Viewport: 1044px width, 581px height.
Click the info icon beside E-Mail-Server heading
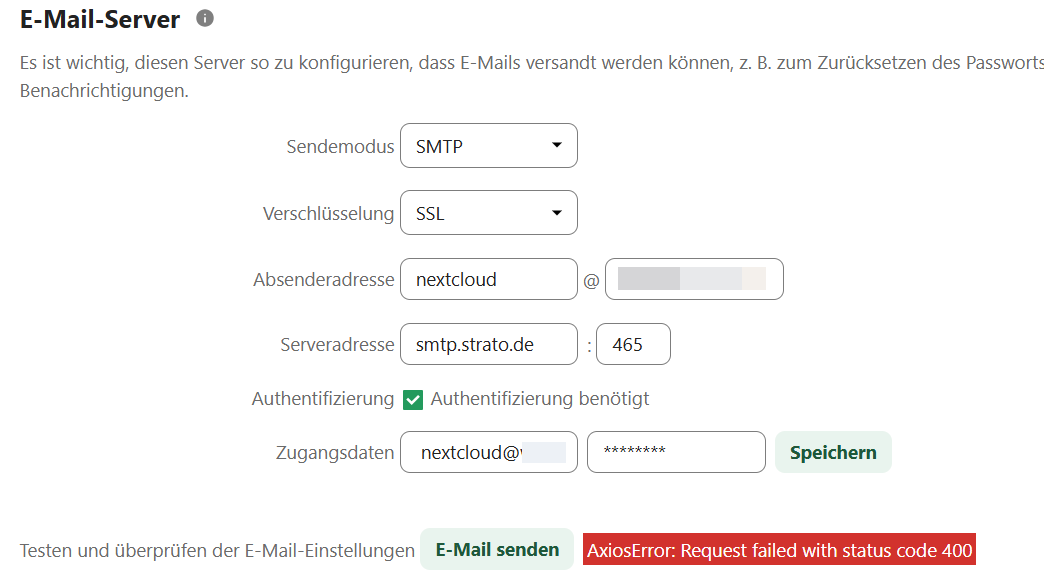point(205,18)
